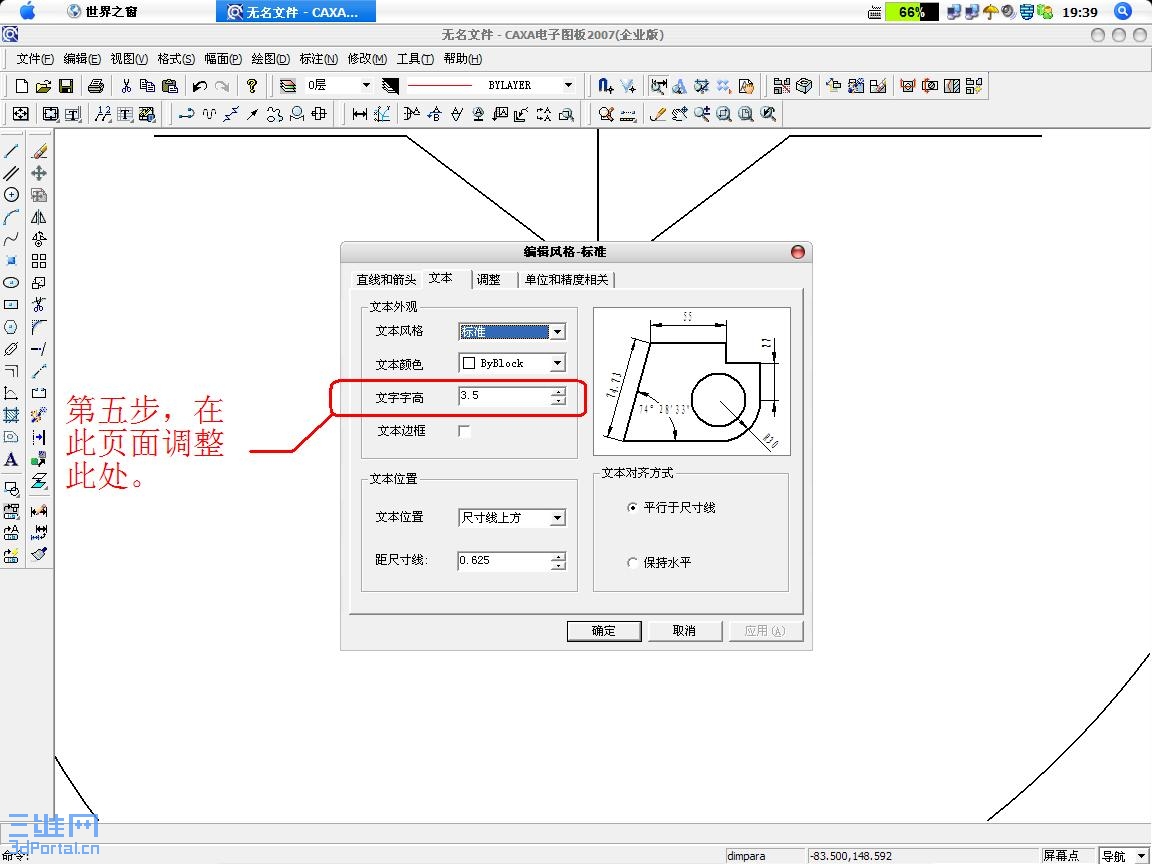Screen dimensions: 1152x864
Task: Open the 文本风格 dropdown
Action: [558, 332]
